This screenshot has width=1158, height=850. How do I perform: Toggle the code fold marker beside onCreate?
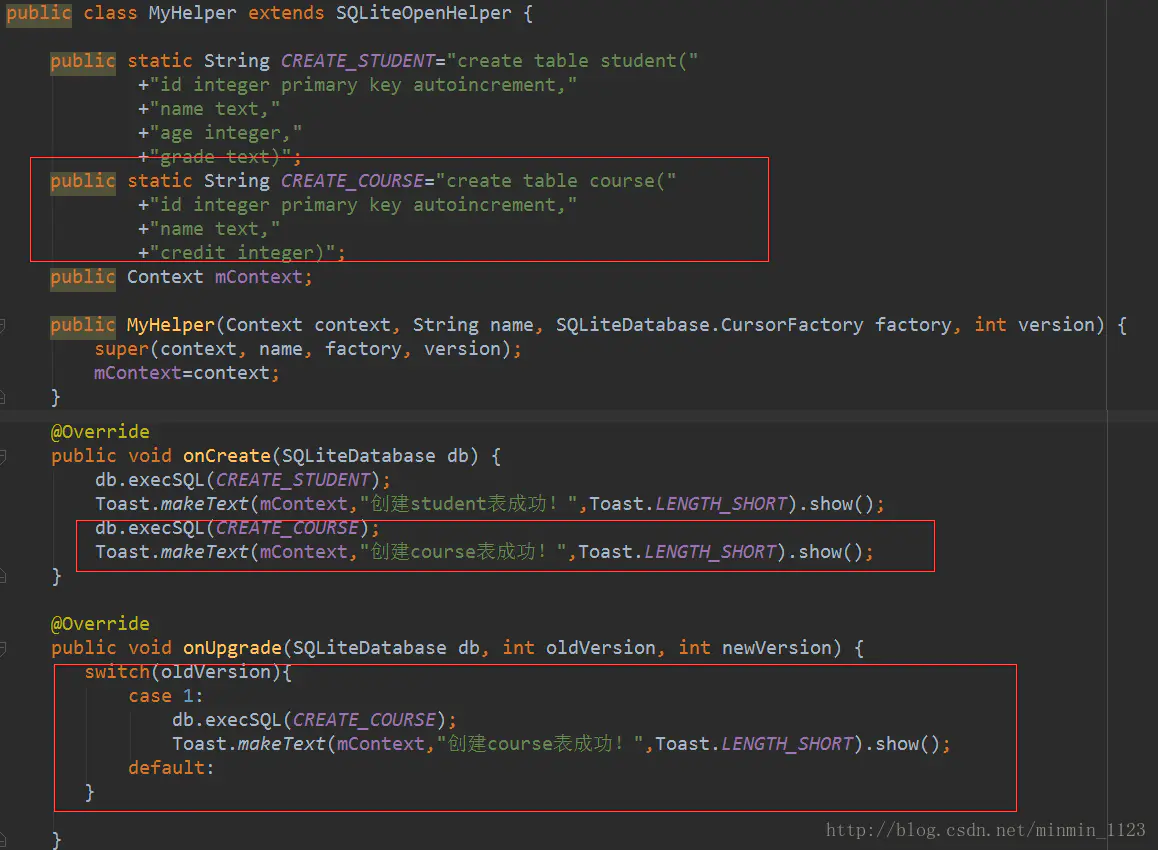tap(3, 456)
